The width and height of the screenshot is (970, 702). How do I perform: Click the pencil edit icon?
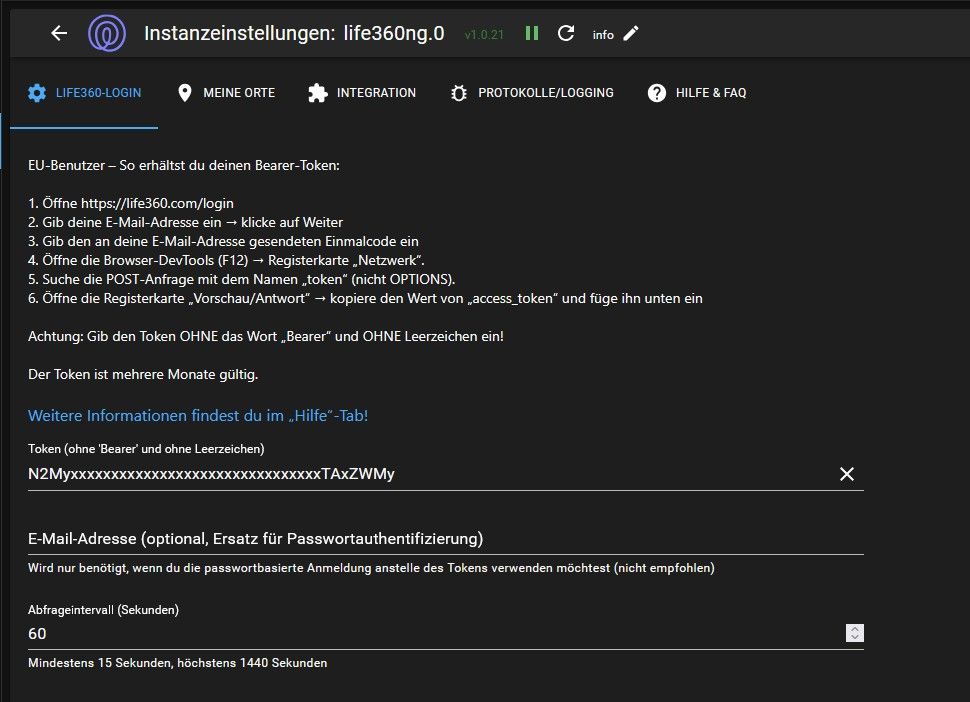631,33
